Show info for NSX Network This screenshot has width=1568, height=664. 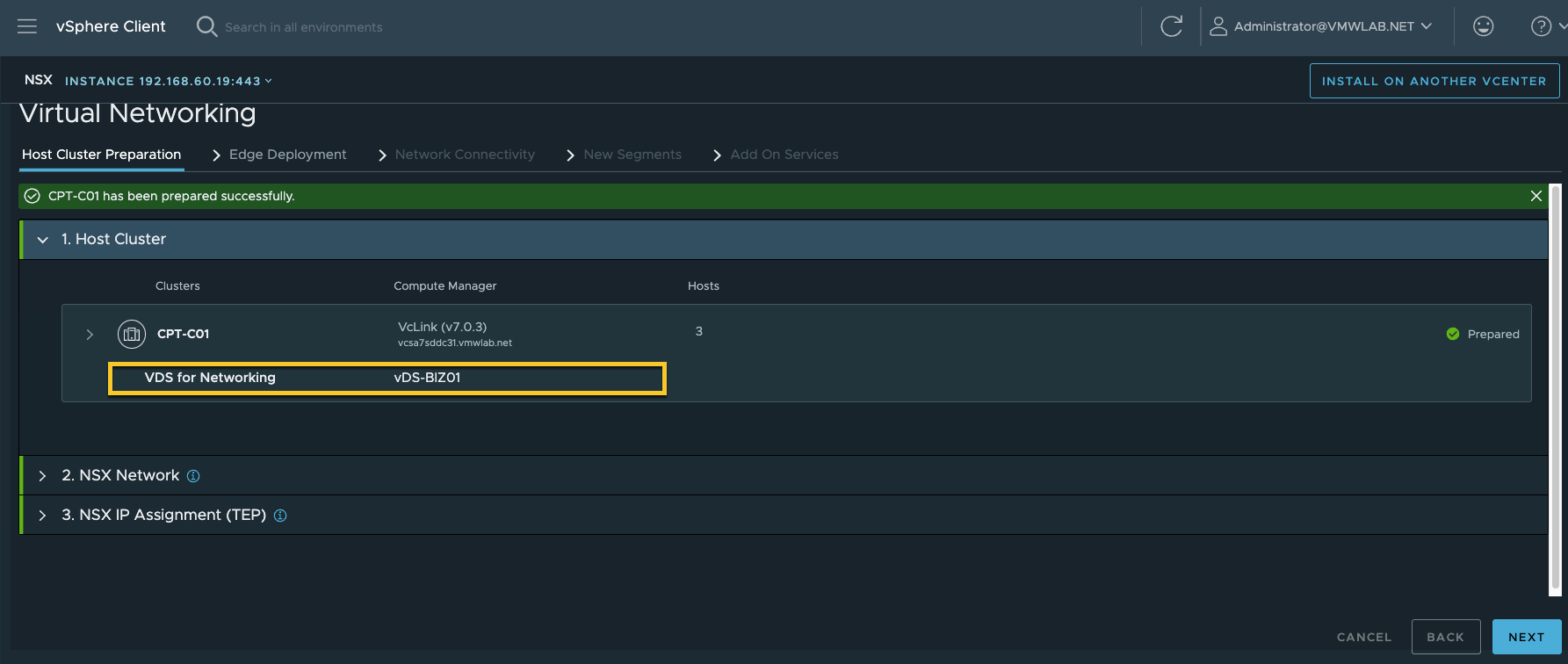(x=193, y=476)
